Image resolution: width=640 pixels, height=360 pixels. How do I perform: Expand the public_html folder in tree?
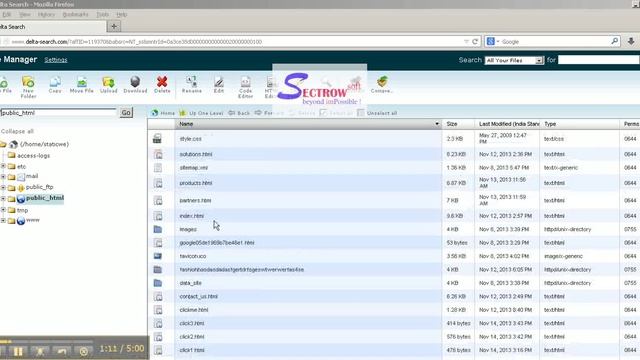coord(3,199)
